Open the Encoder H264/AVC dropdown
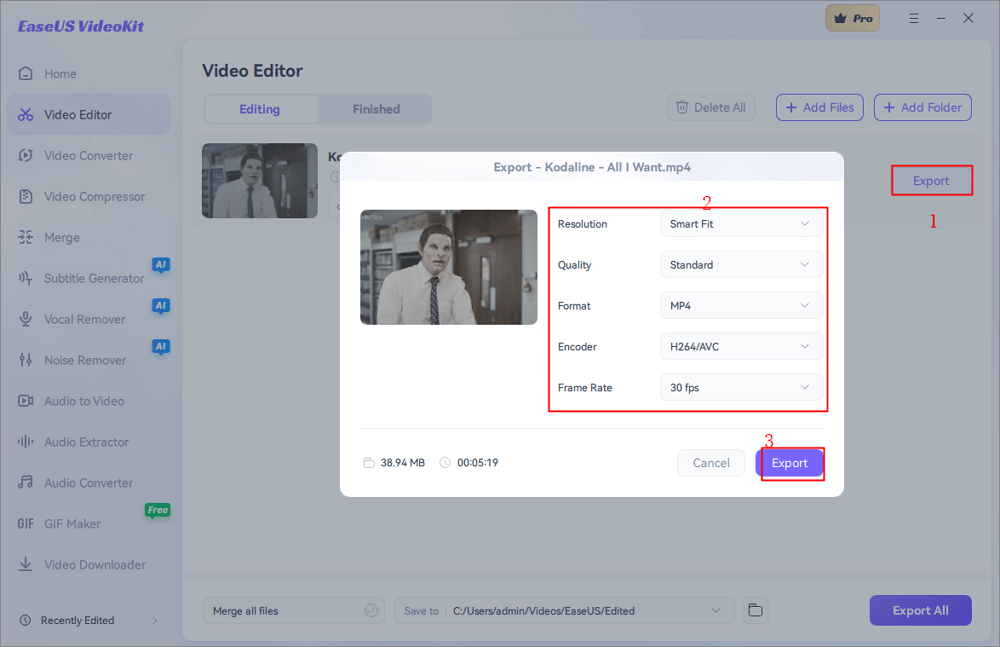Screen dimensions: 1000x647 pos(741,346)
